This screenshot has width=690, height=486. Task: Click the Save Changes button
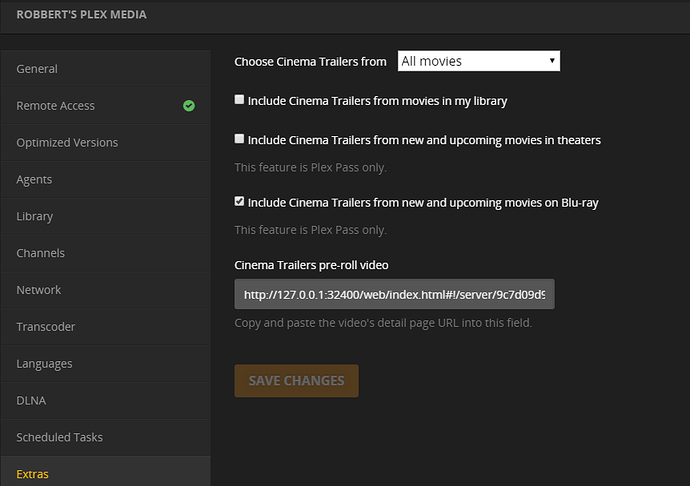[x=296, y=381]
